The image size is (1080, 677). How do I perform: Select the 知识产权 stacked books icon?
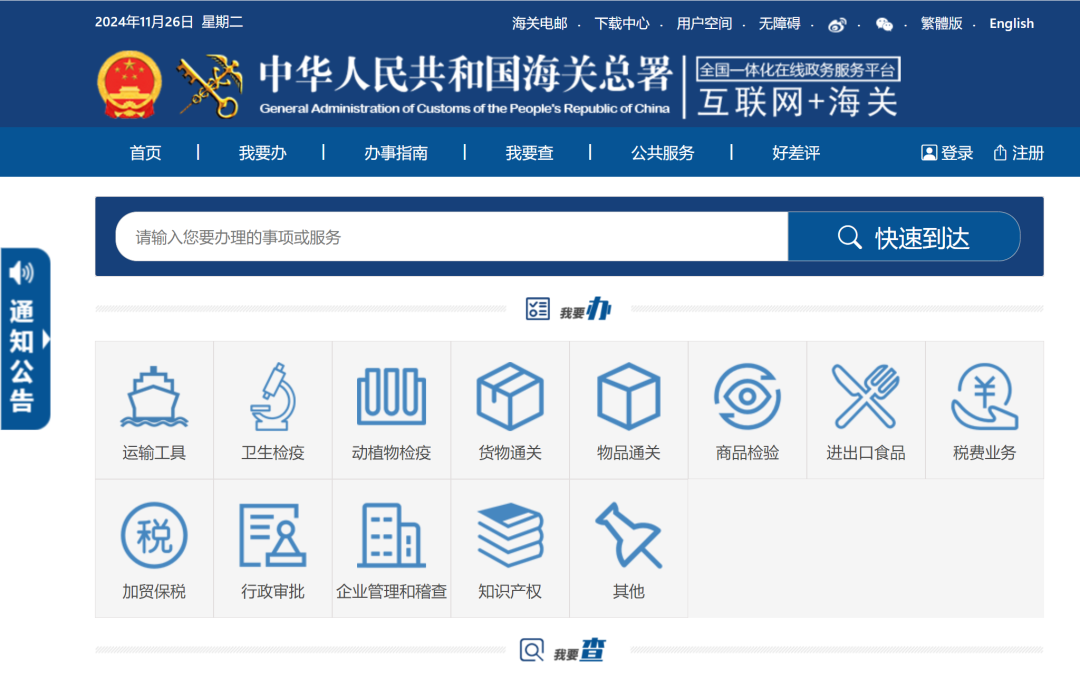tap(510, 535)
